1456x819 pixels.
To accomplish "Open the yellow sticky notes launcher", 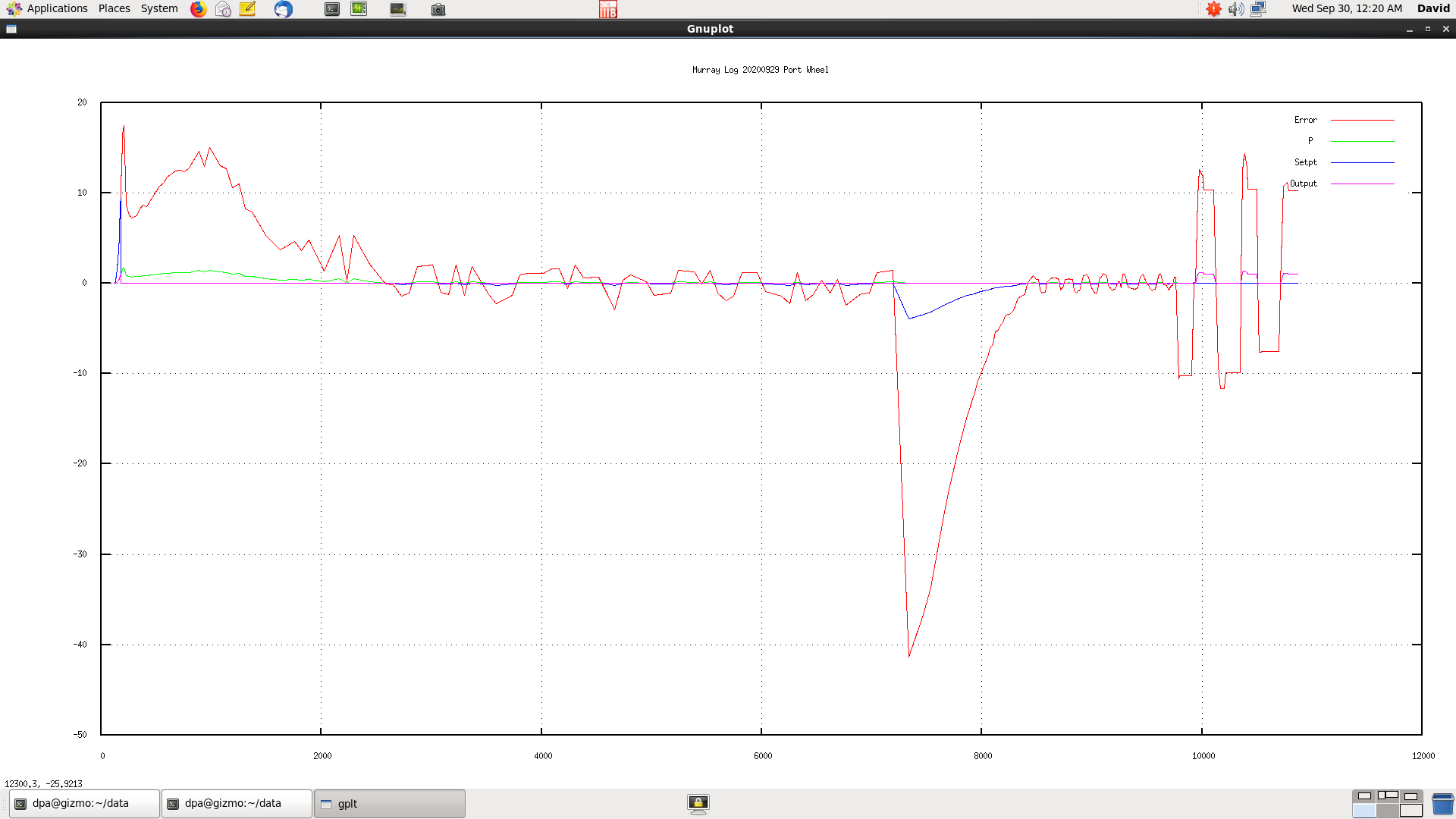I will (x=247, y=9).
